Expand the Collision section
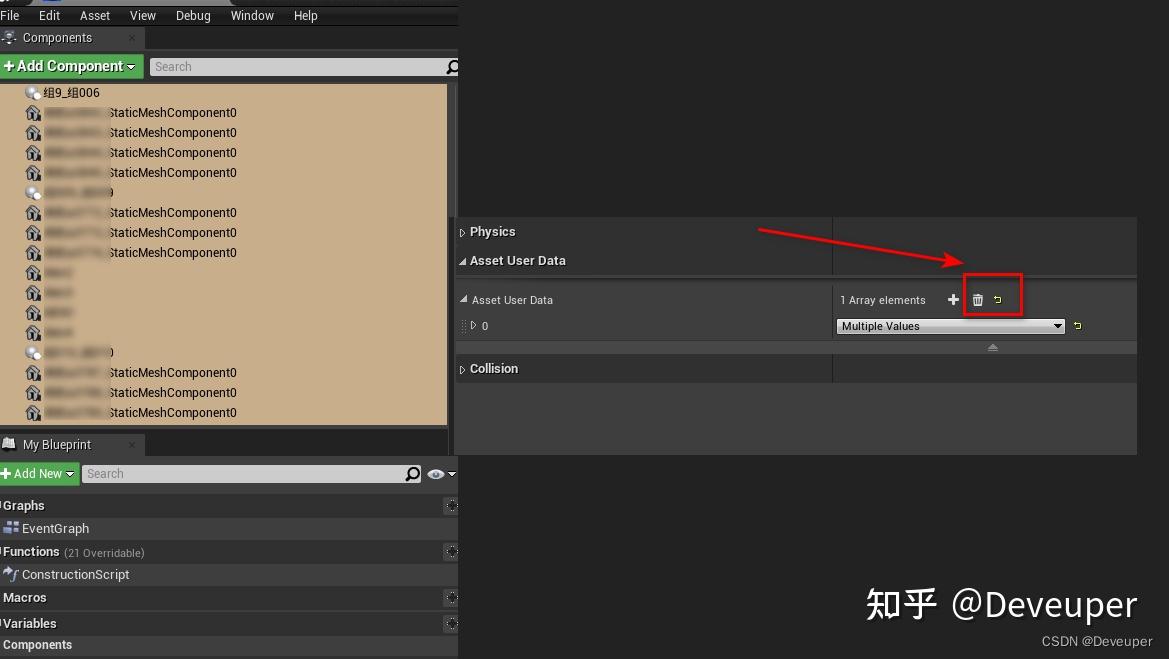 [x=463, y=368]
